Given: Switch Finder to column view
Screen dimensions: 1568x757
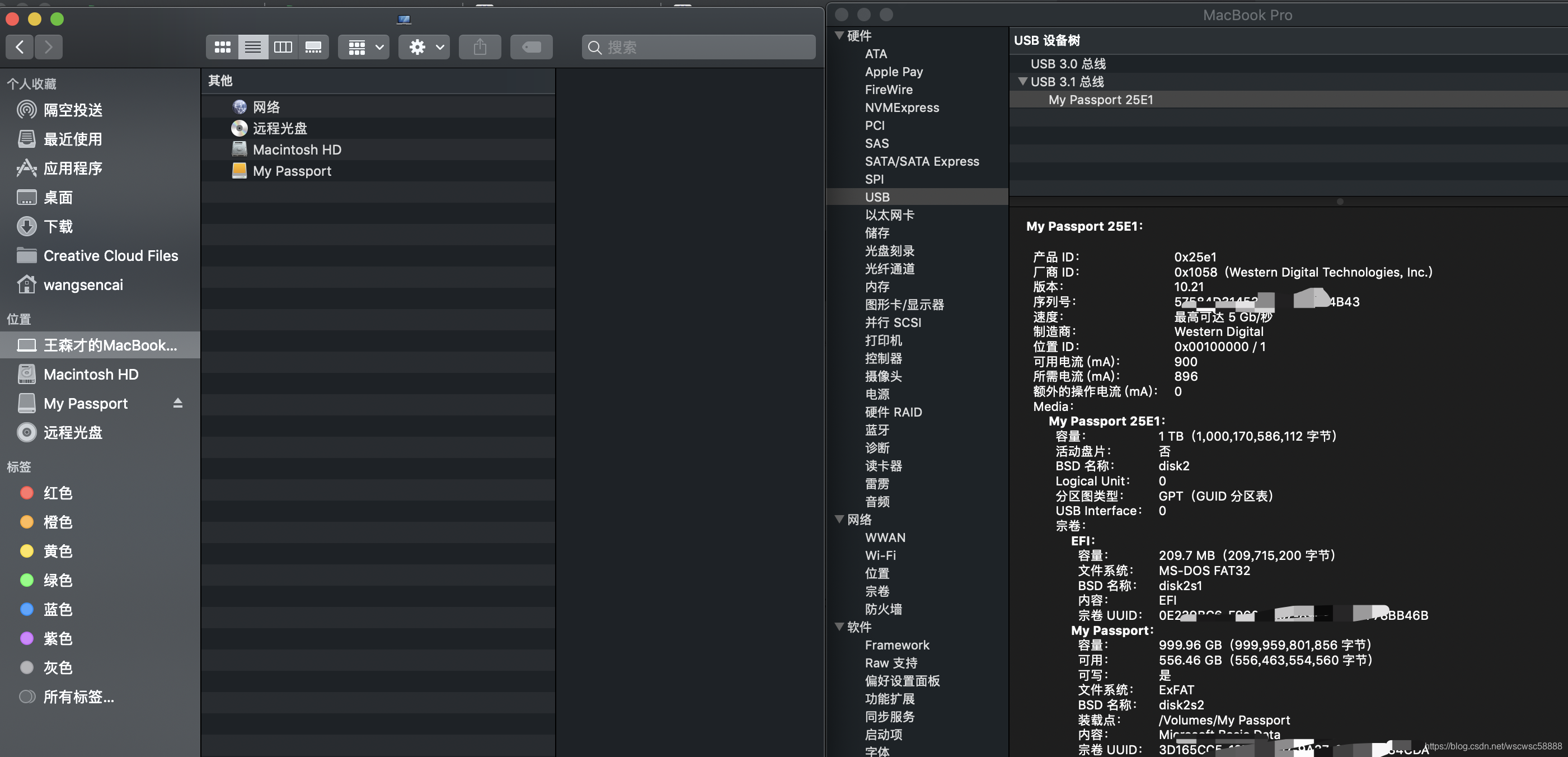Looking at the screenshot, I should click(x=283, y=47).
